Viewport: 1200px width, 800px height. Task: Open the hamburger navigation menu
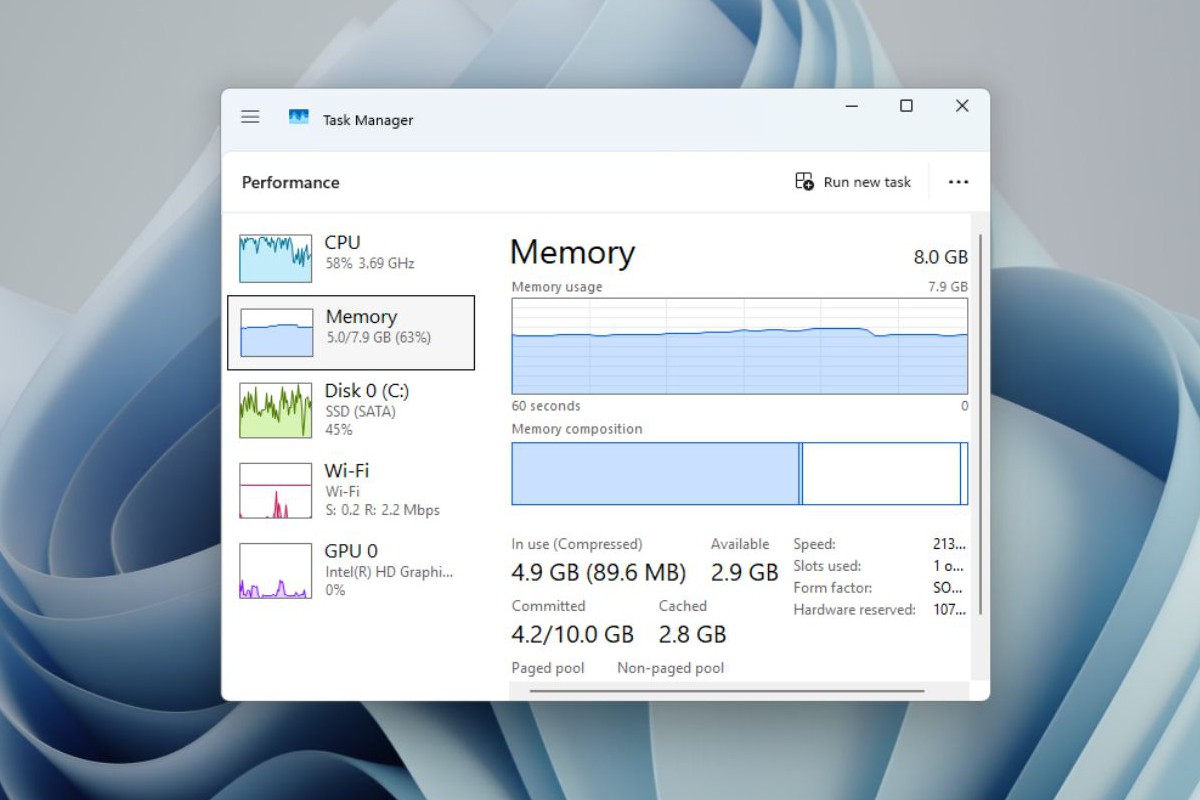(x=250, y=117)
